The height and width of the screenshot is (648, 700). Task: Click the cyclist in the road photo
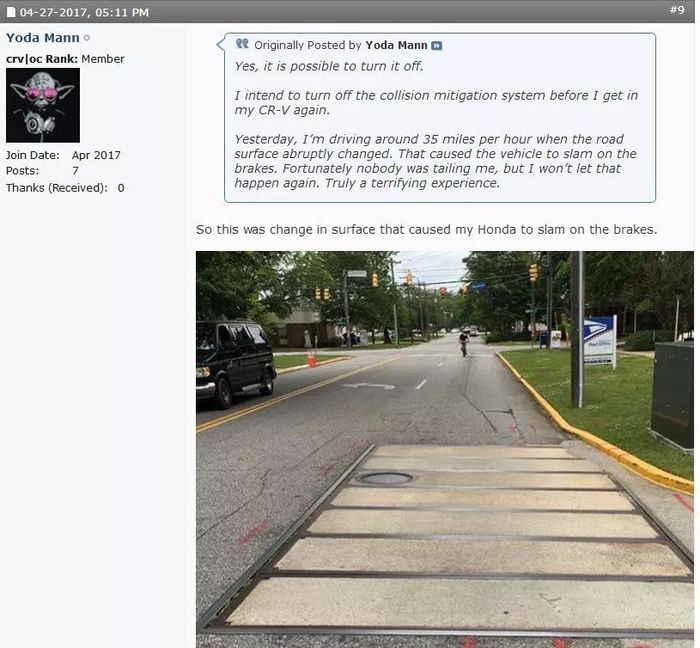pos(464,344)
